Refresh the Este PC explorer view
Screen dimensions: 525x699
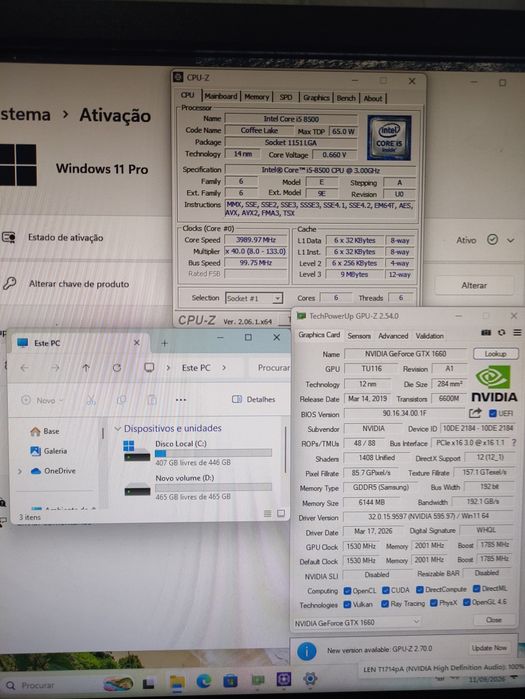point(117,368)
